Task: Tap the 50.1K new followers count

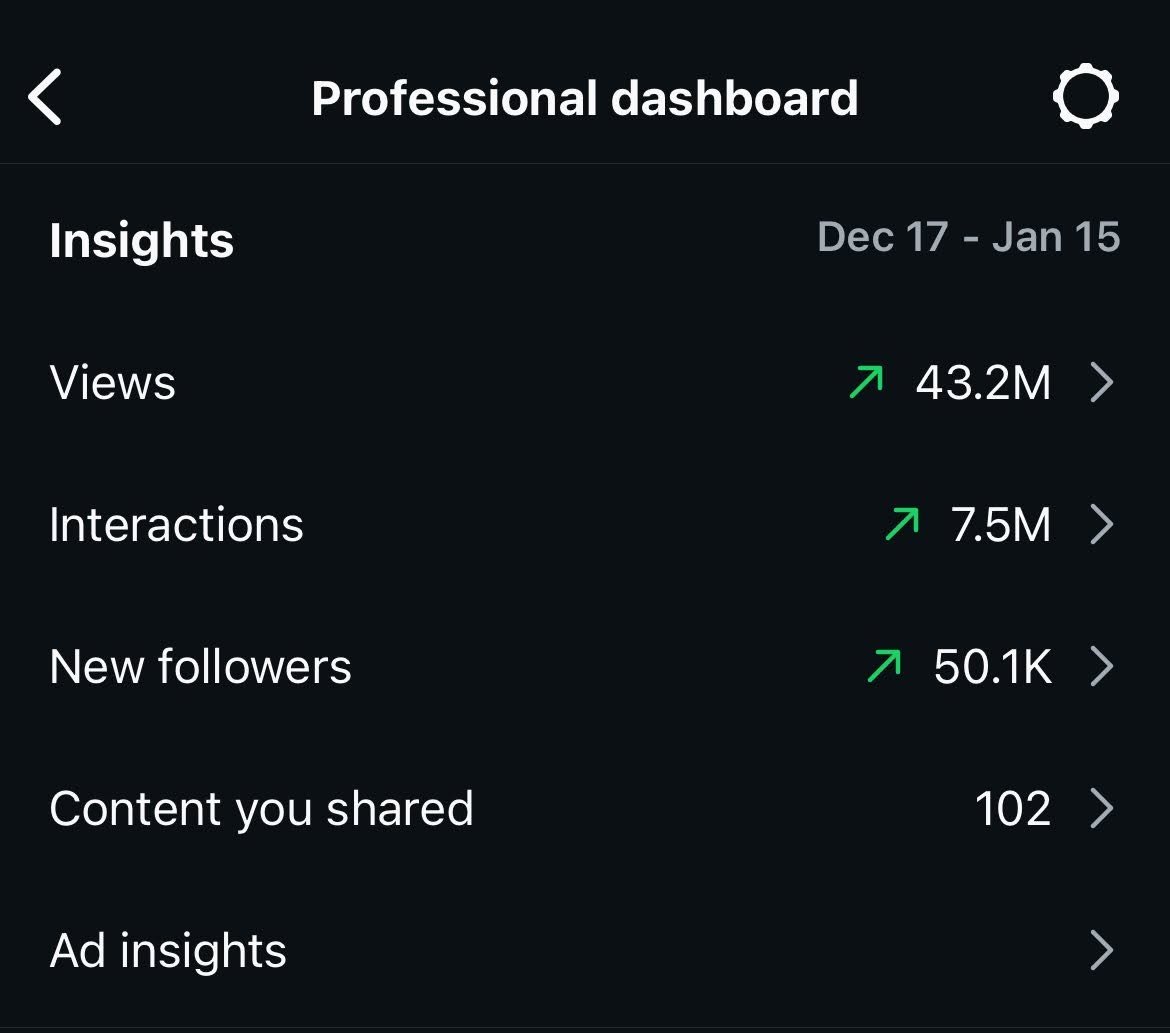Action: tap(992, 667)
